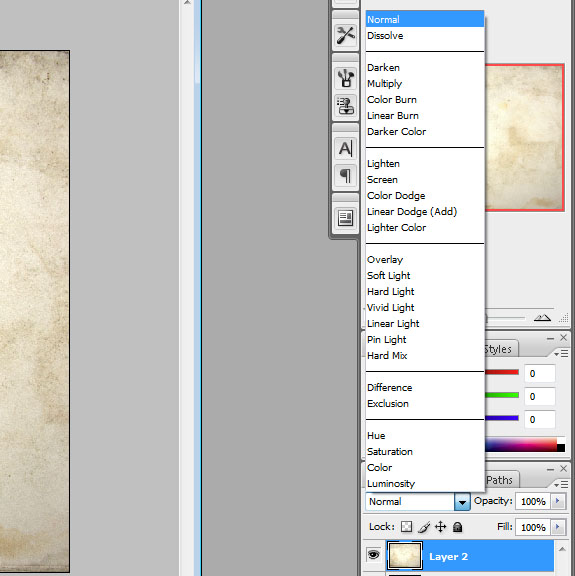Click the lock position move icon
Image resolution: width=575 pixels, height=576 pixels.
click(440, 527)
